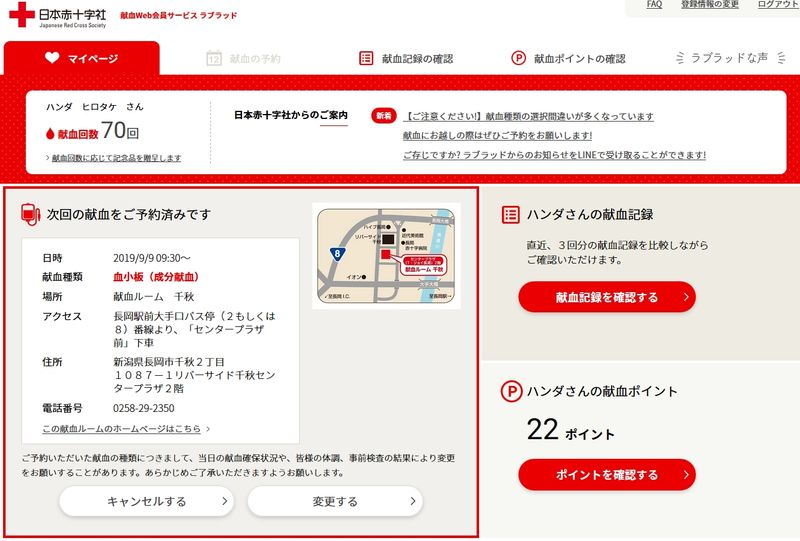This screenshot has width=800, height=541.
Task: Click the 変更する reservation button
Action: tap(335, 501)
